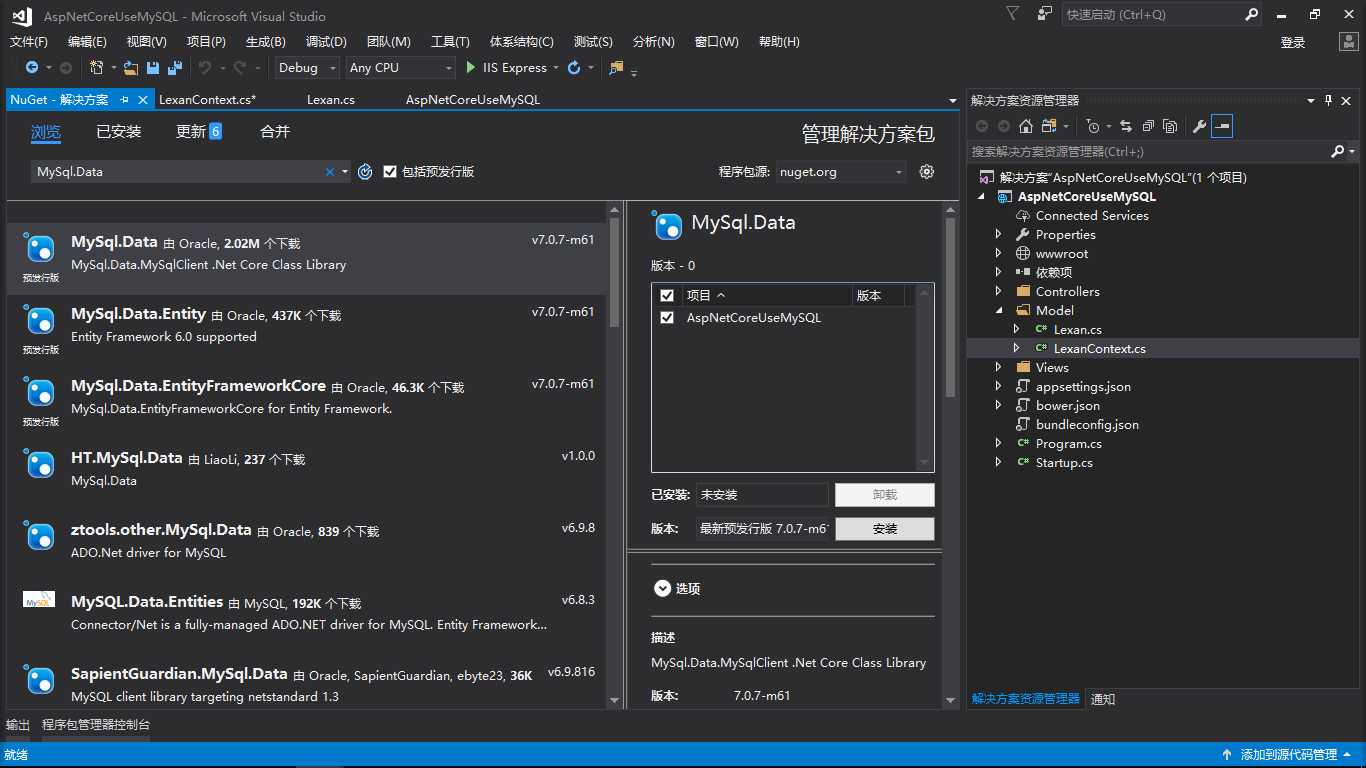Open the Debug configuration dropdown
The image size is (1366, 768).
307,68
